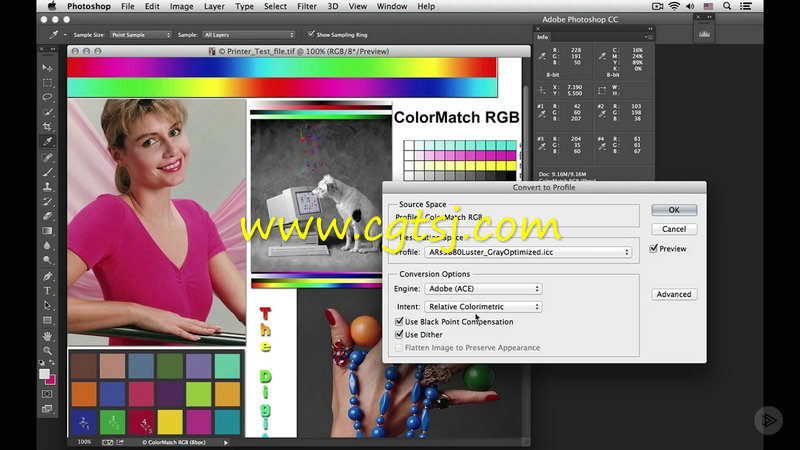Click OK in Convert to Profile
Image resolution: width=800 pixels, height=450 pixels.
point(674,210)
